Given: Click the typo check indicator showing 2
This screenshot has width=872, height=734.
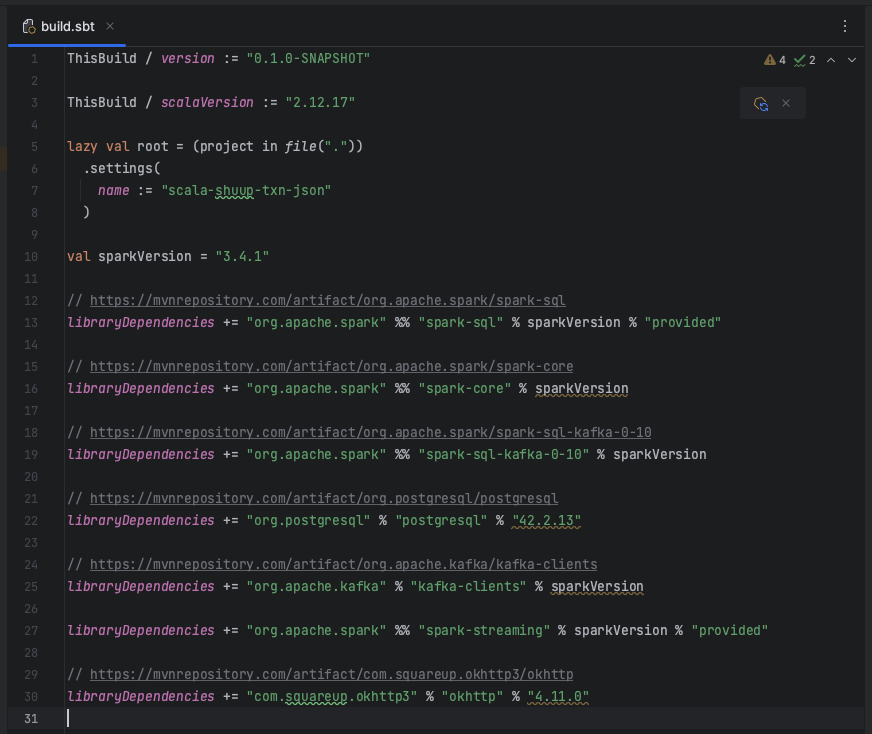Looking at the screenshot, I should coord(804,59).
